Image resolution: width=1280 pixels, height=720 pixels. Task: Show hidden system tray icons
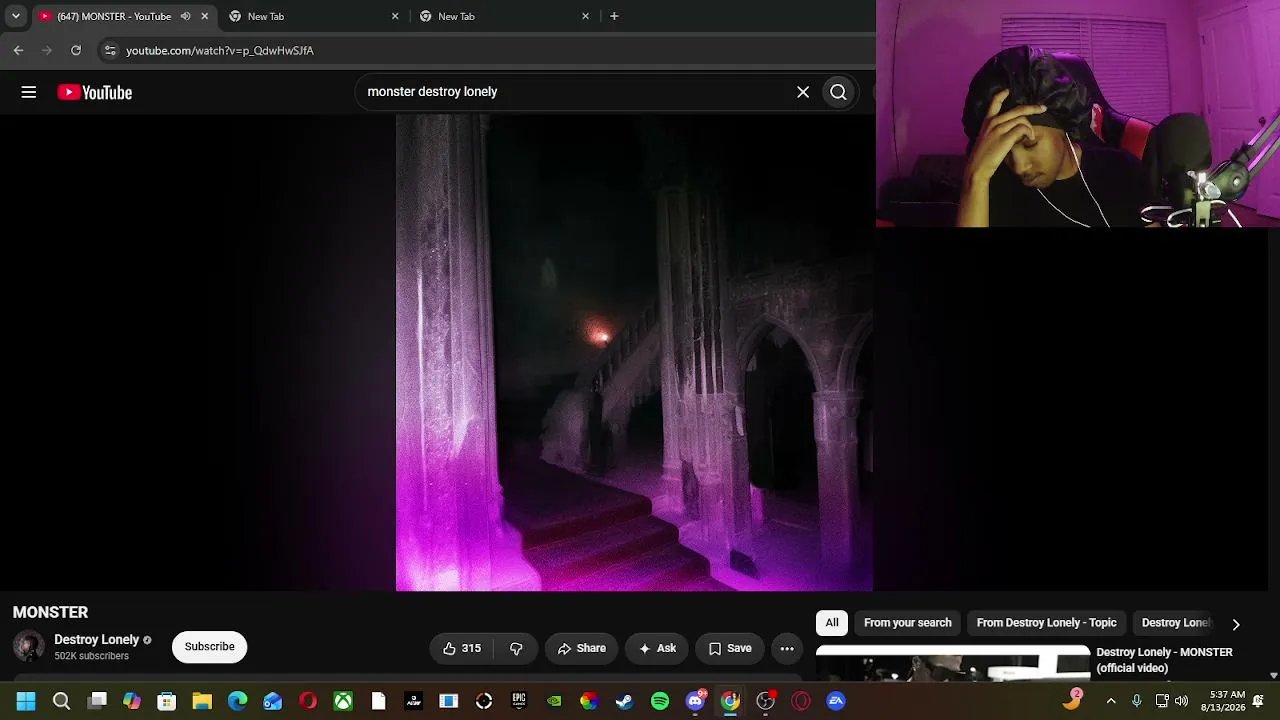pyautogui.click(x=1110, y=701)
